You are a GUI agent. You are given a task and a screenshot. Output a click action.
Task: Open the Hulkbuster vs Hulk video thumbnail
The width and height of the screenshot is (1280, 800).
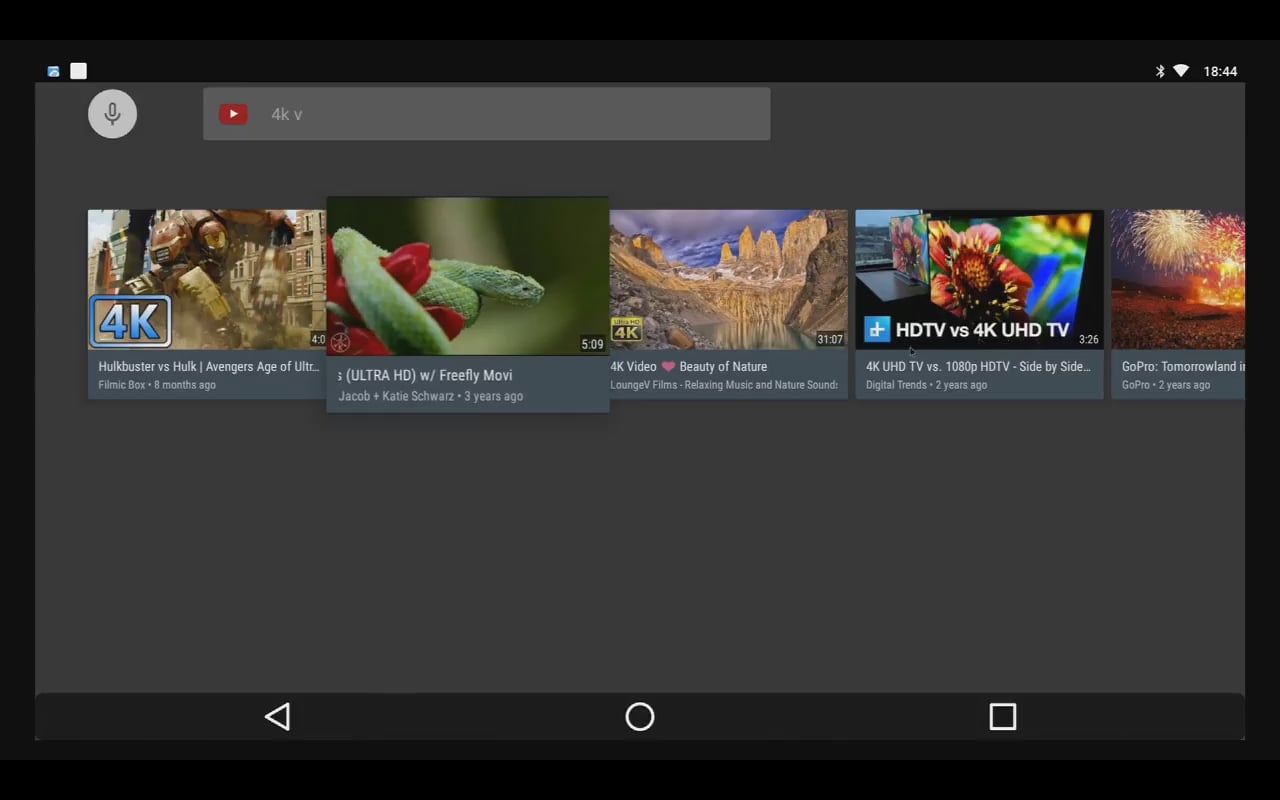tap(207, 279)
